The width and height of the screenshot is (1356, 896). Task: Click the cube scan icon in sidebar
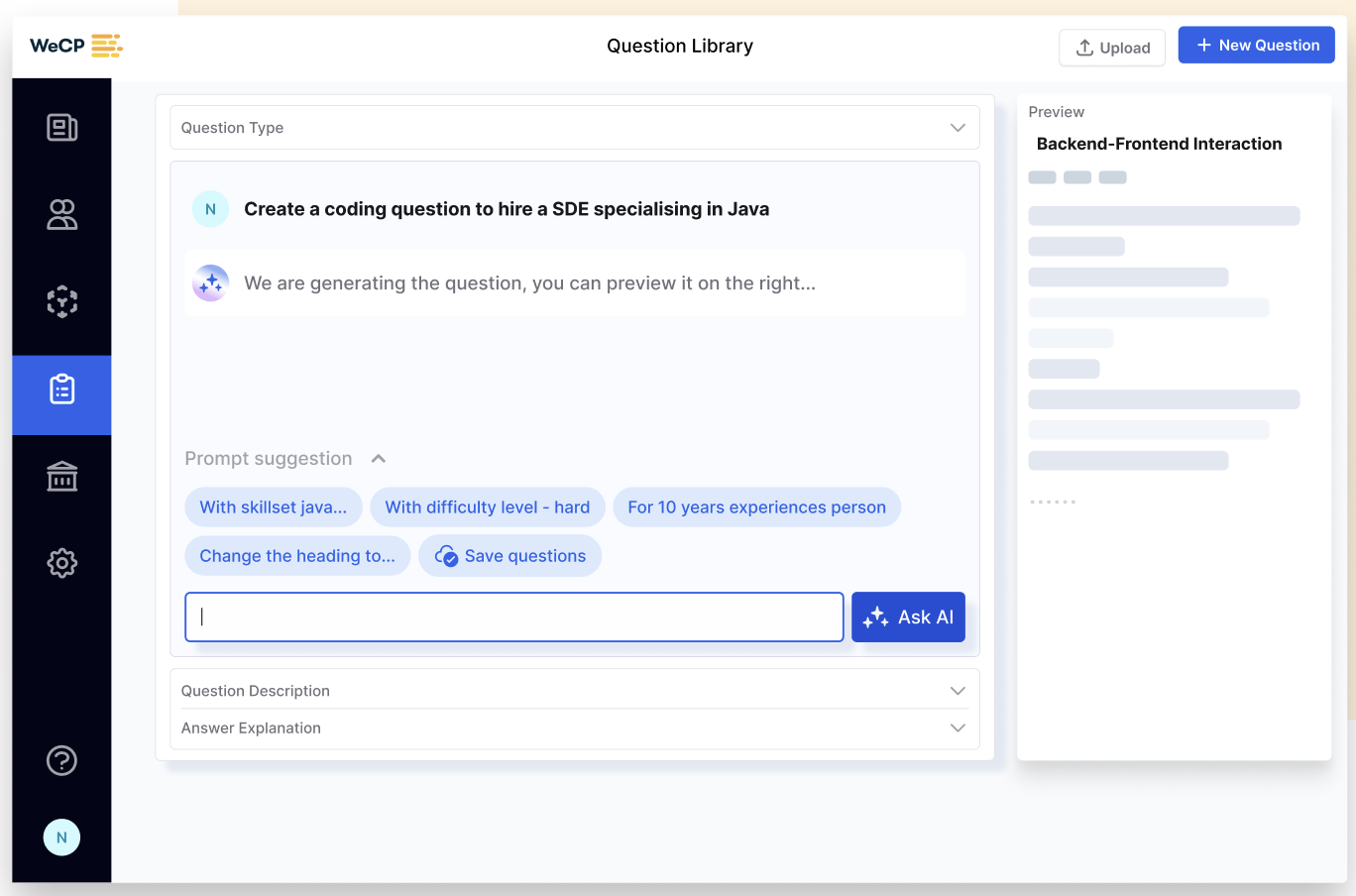pos(61,301)
